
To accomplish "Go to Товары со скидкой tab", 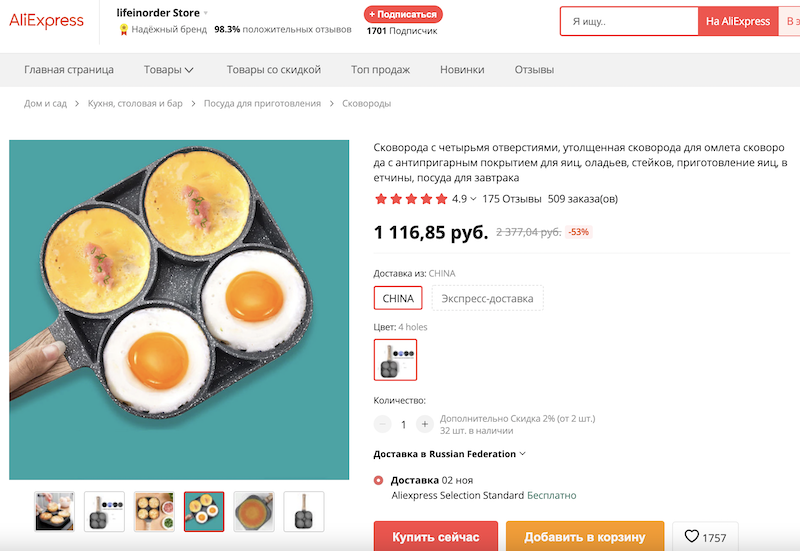I will point(273,70).
